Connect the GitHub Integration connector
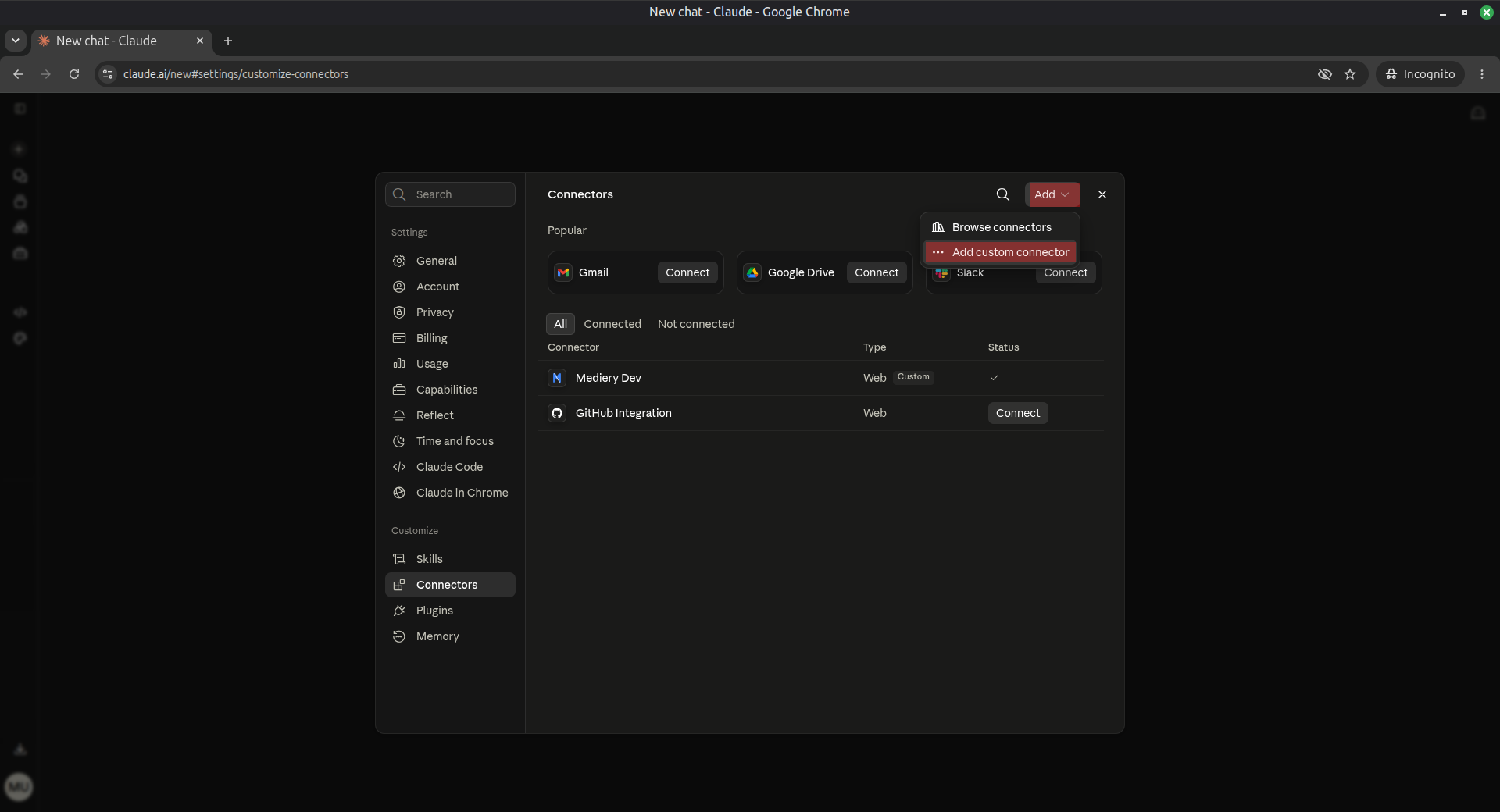 coord(1018,413)
